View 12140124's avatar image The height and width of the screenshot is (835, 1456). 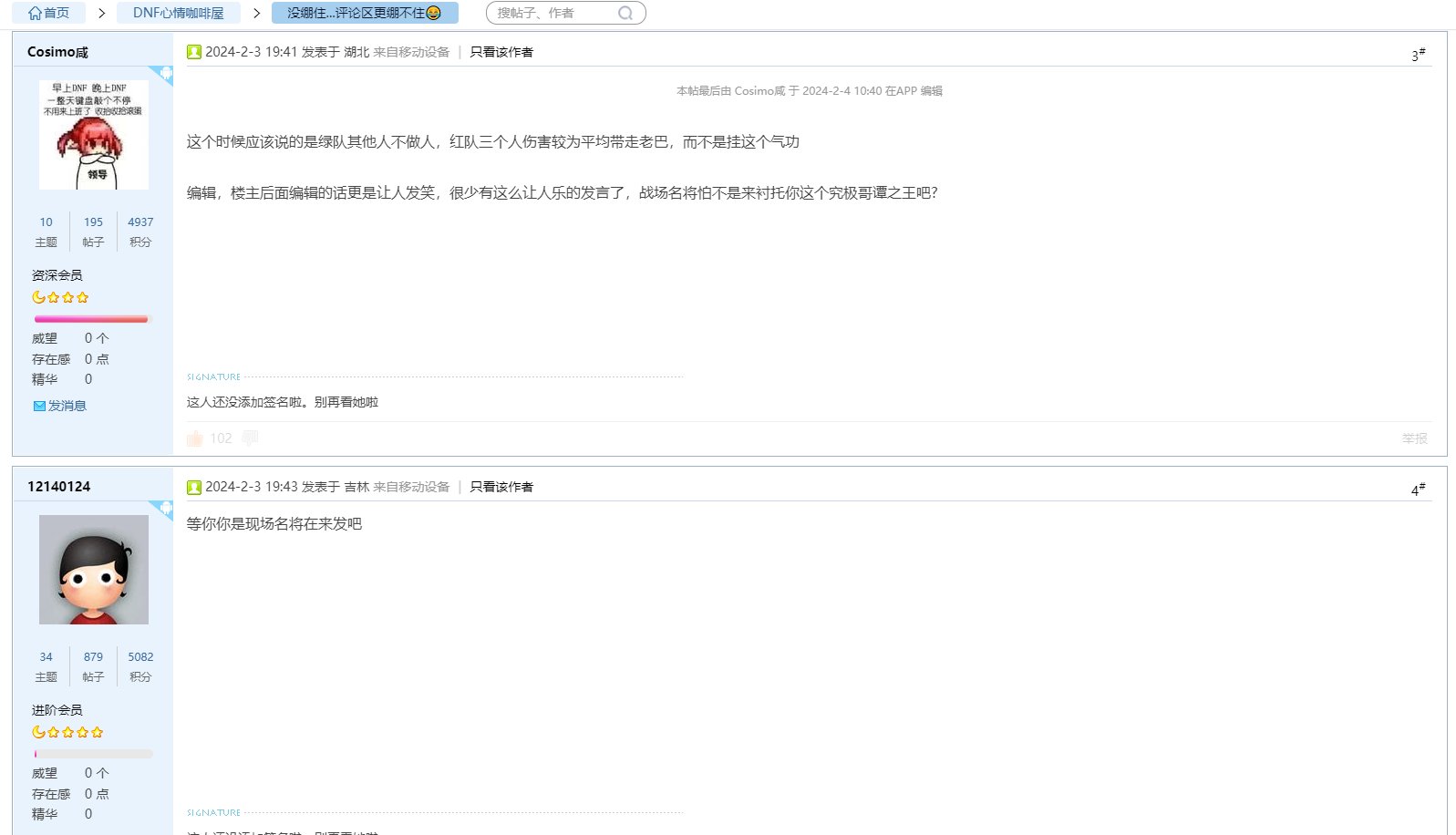[x=94, y=570]
